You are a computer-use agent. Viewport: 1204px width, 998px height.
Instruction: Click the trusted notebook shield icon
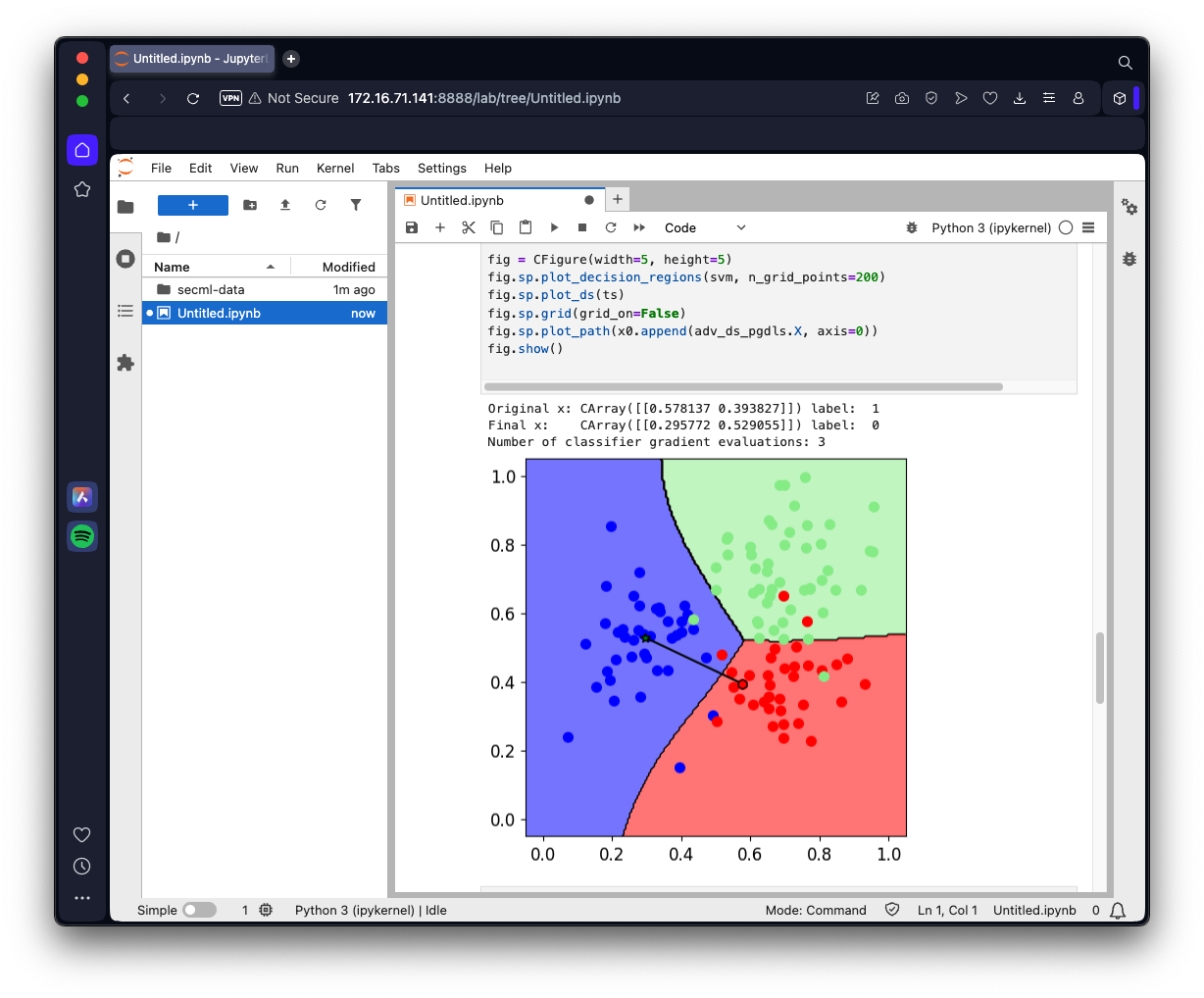pyautogui.click(x=892, y=909)
